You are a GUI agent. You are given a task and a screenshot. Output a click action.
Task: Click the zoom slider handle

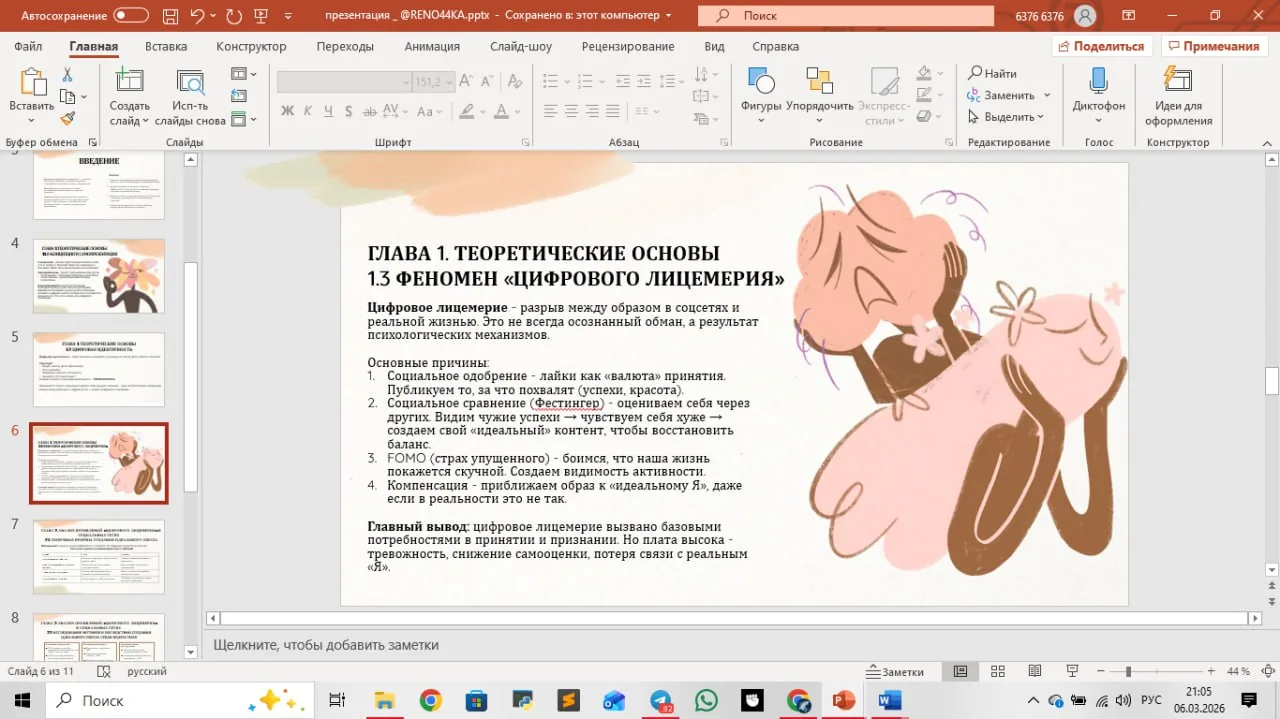1128,672
